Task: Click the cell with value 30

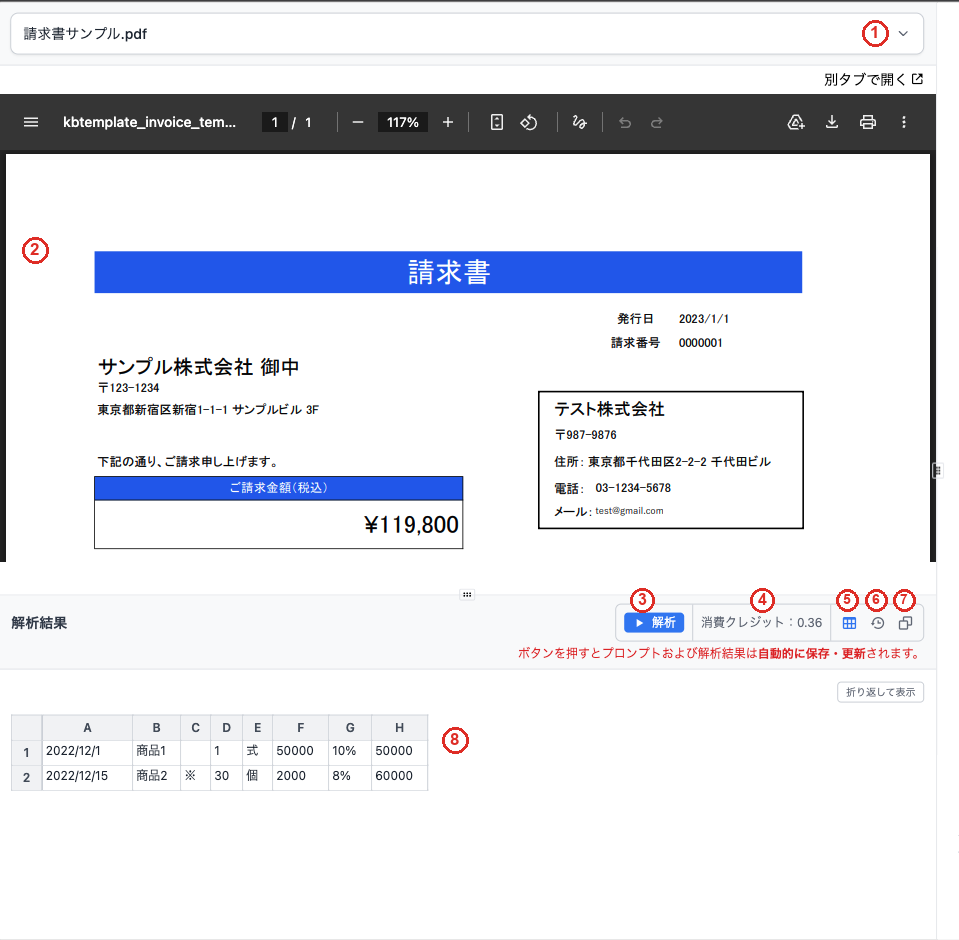Action: click(226, 776)
